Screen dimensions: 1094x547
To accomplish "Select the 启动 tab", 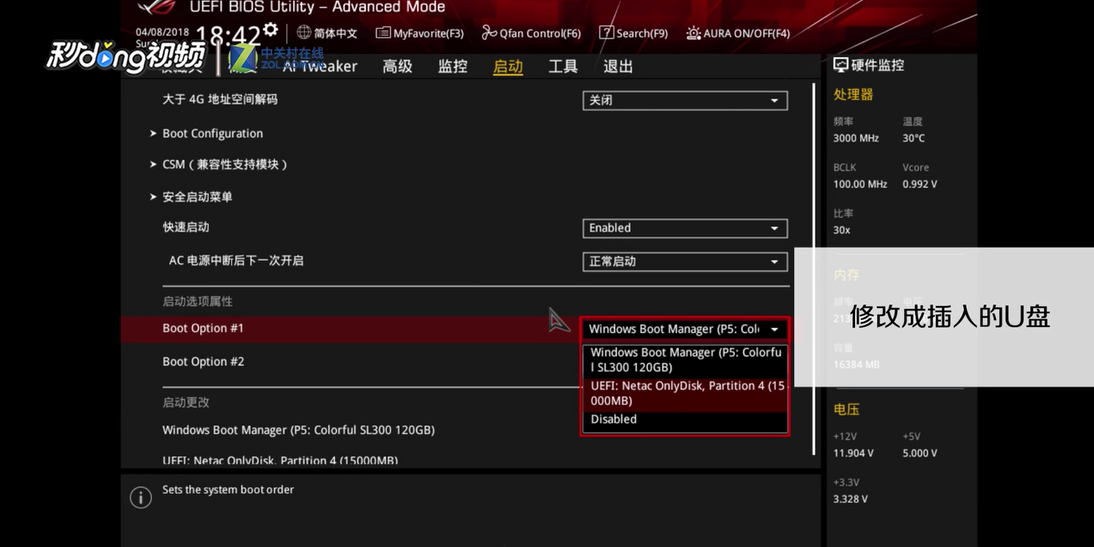I will click(507, 66).
